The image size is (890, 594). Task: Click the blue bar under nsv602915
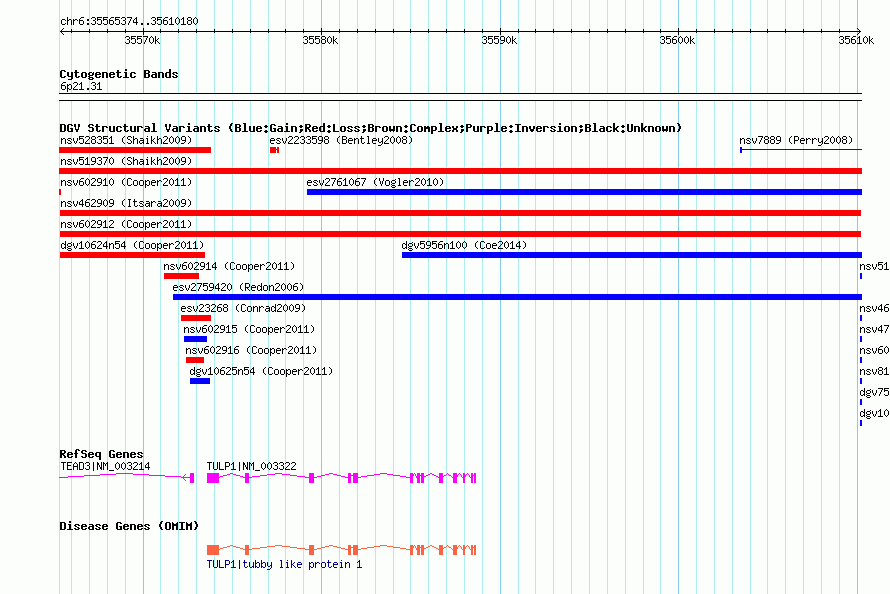coord(195,339)
